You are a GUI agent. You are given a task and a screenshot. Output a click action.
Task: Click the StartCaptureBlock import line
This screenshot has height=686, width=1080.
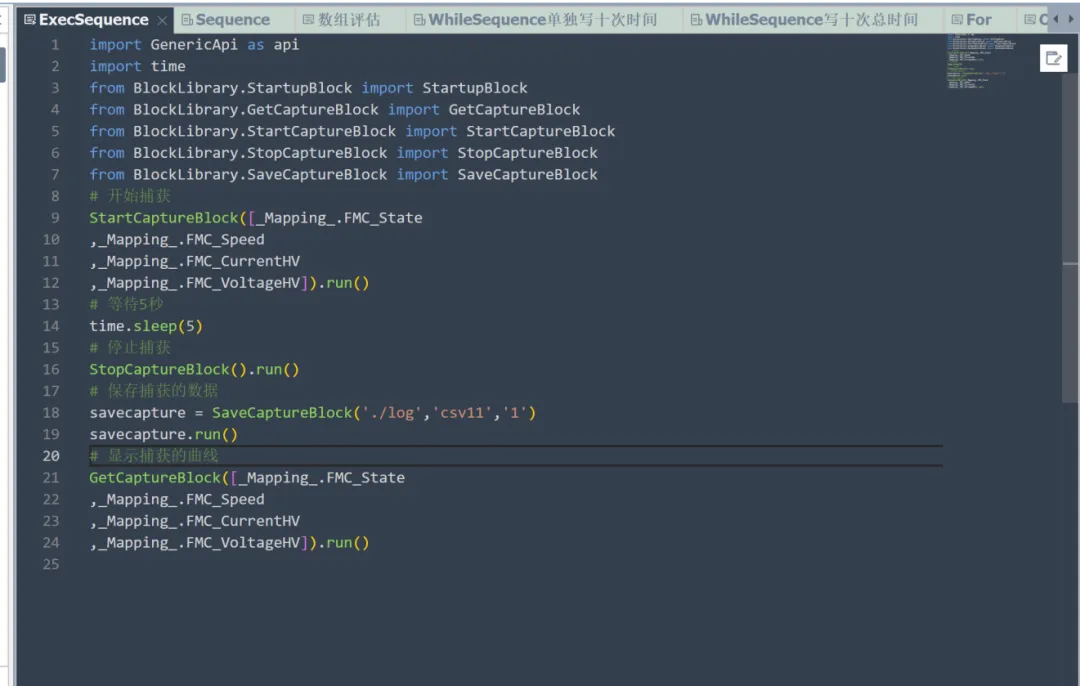352,132
